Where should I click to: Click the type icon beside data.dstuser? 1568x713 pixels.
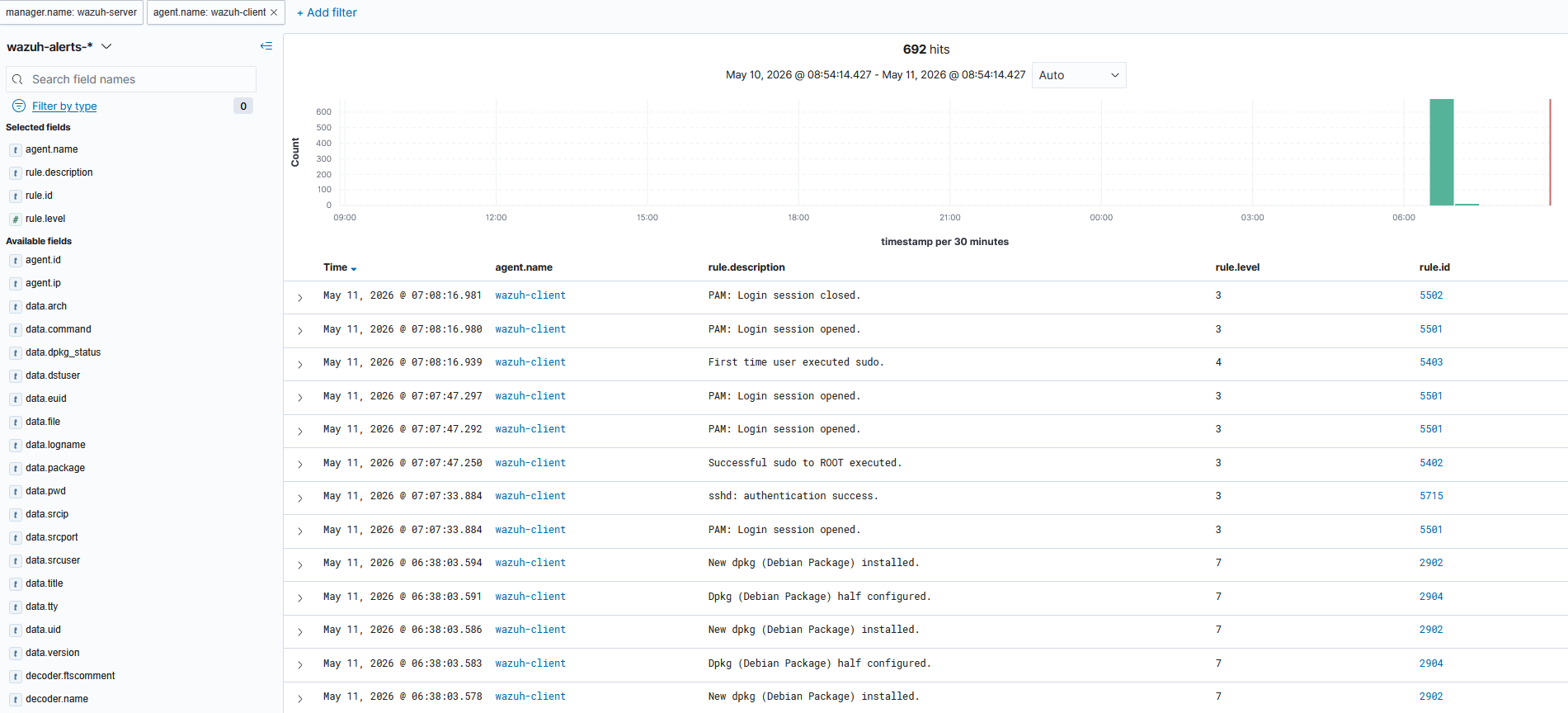click(x=16, y=376)
